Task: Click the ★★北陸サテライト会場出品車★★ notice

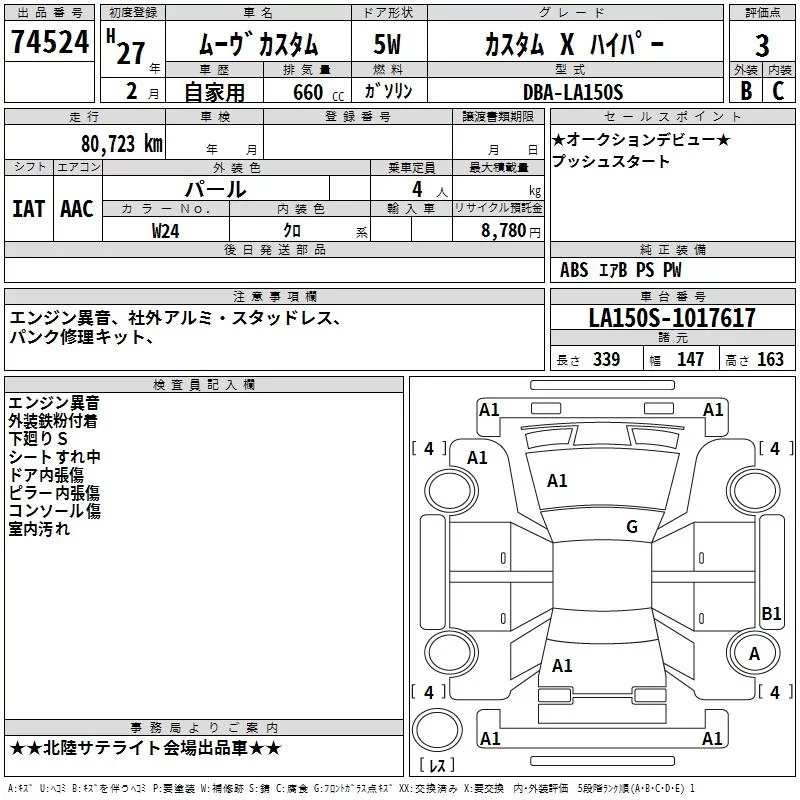Action: click(145, 748)
